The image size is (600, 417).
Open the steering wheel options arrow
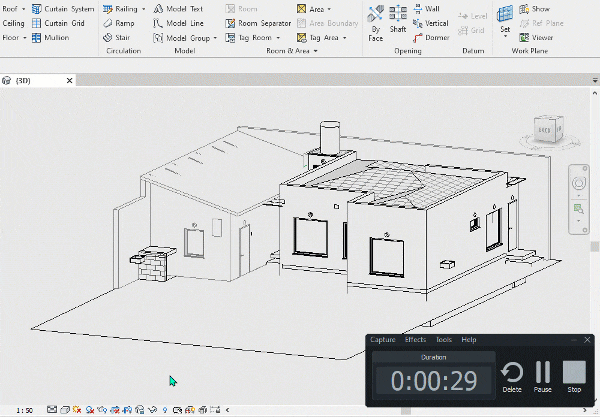click(579, 195)
